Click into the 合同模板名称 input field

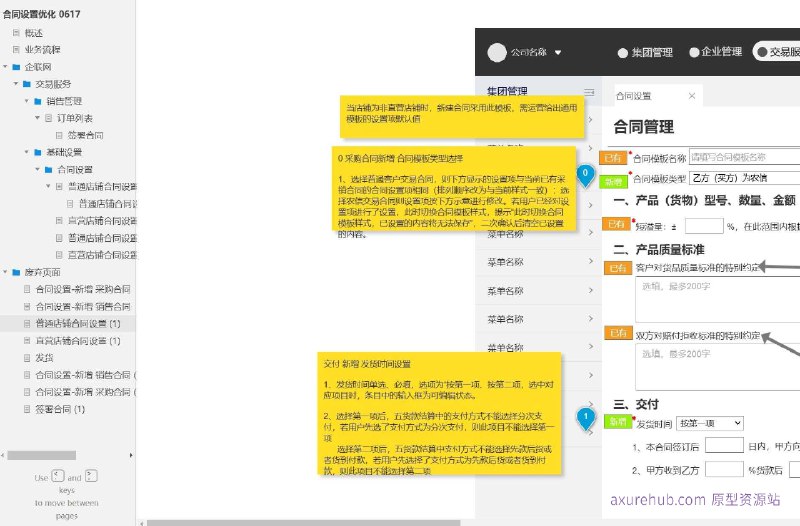point(745,157)
